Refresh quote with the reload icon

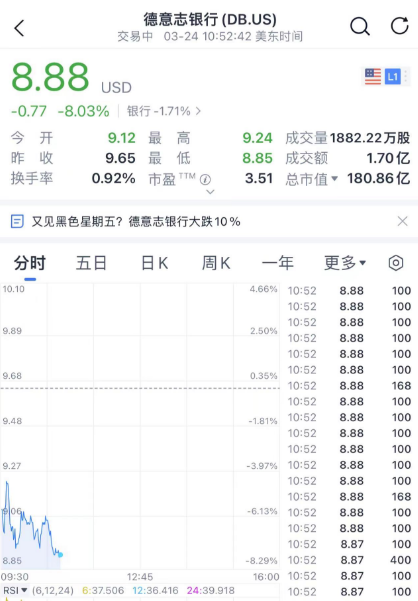point(399,26)
